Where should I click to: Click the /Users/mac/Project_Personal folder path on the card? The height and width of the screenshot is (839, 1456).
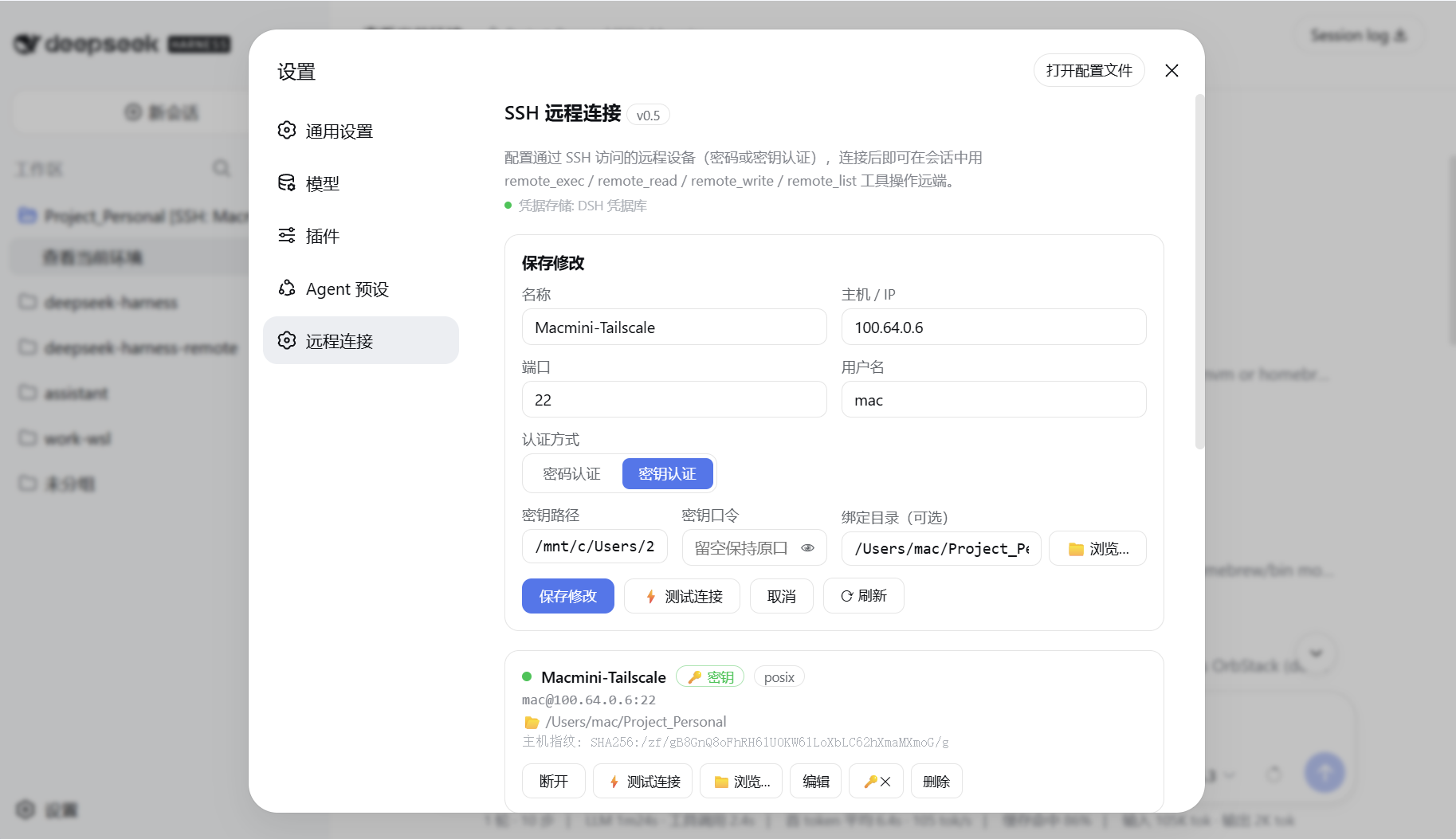click(635, 722)
